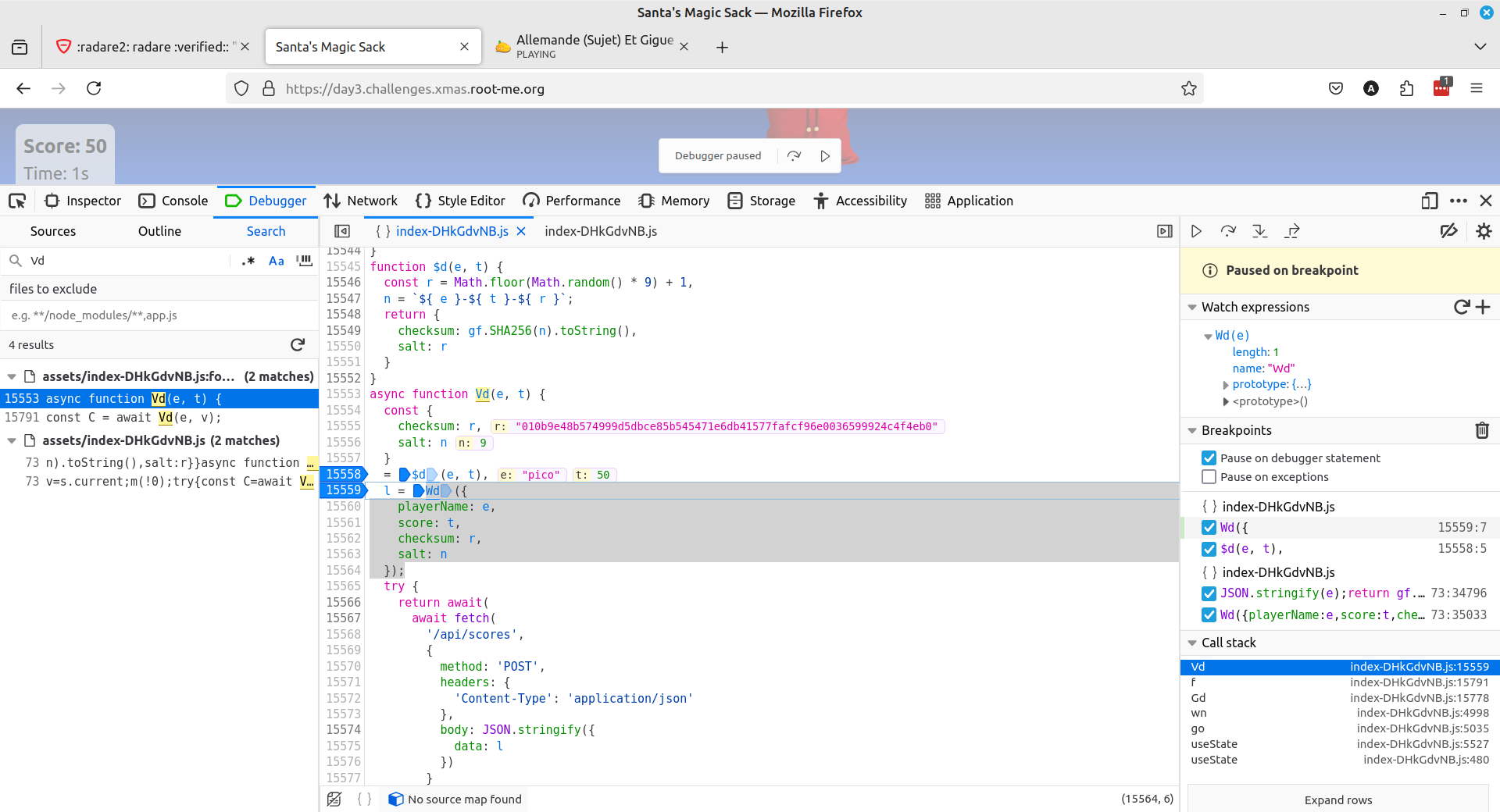Step over the next function call

[1227, 231]
